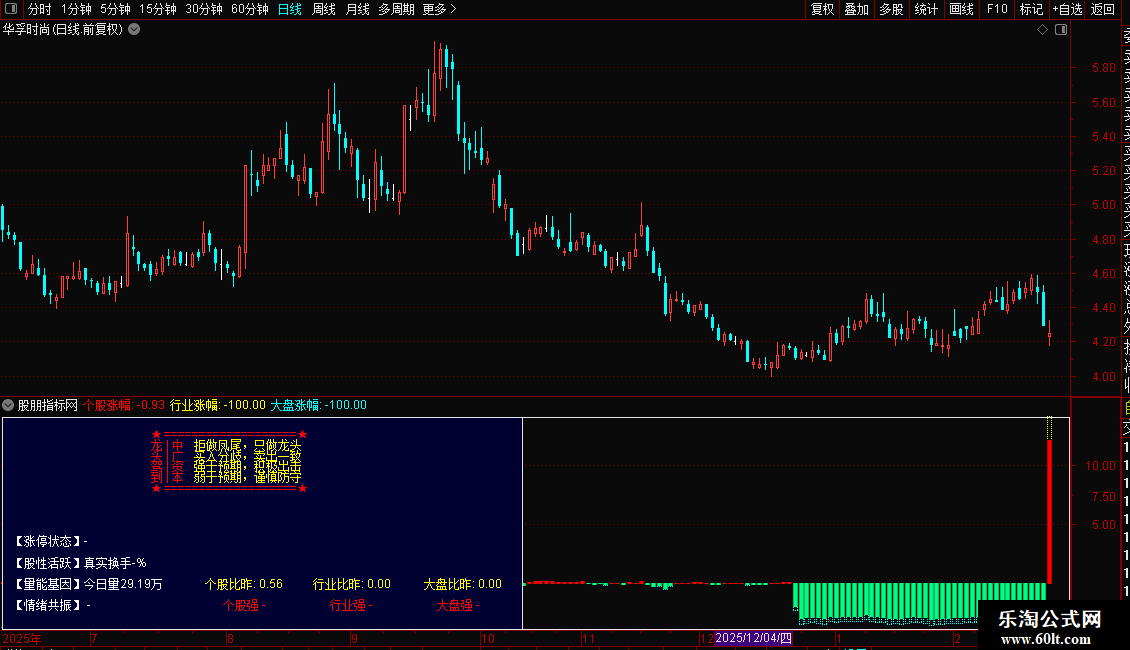Viewport: 1130px width, 650px height.
Task: Click the 标记 mark button
Action: click(1031, 9)
